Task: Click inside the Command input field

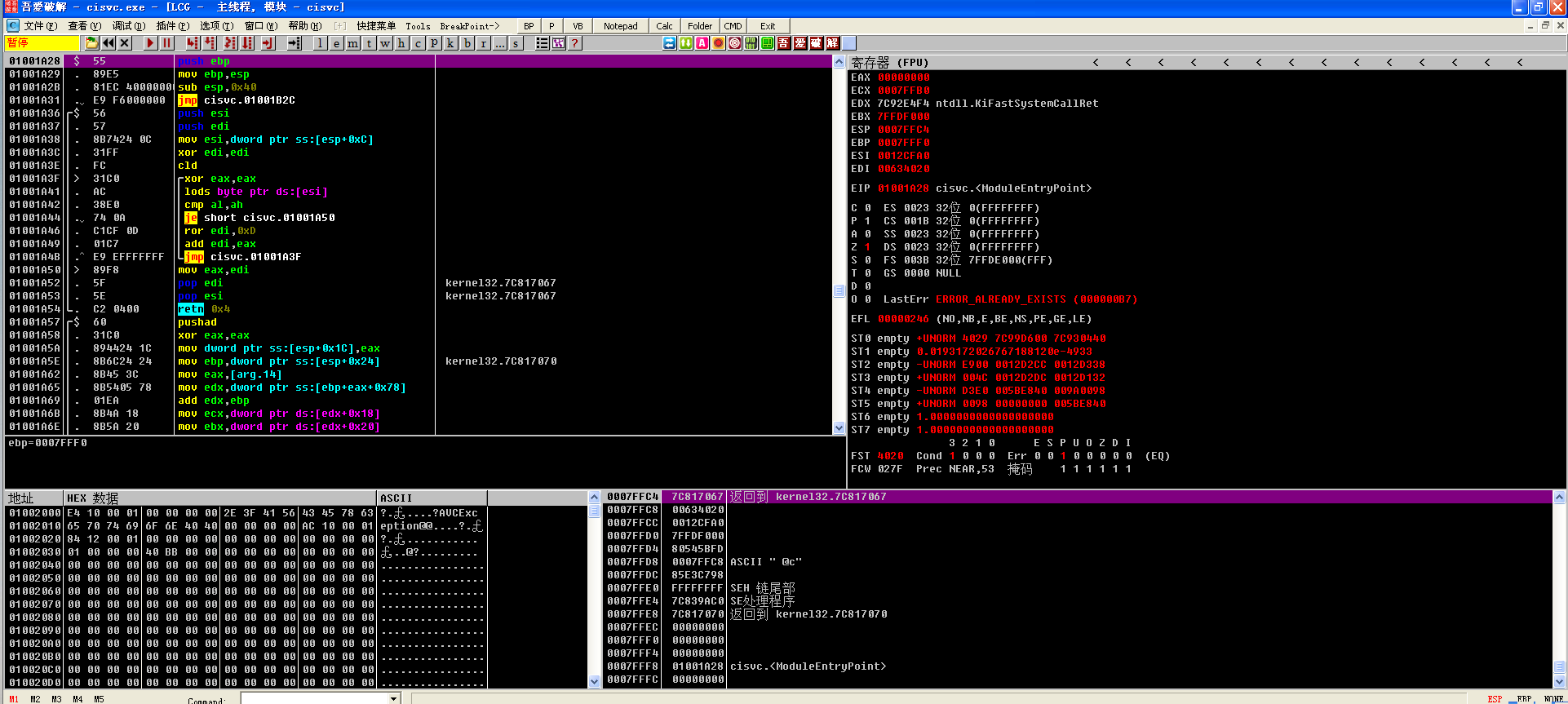Action: pos(315,698)
